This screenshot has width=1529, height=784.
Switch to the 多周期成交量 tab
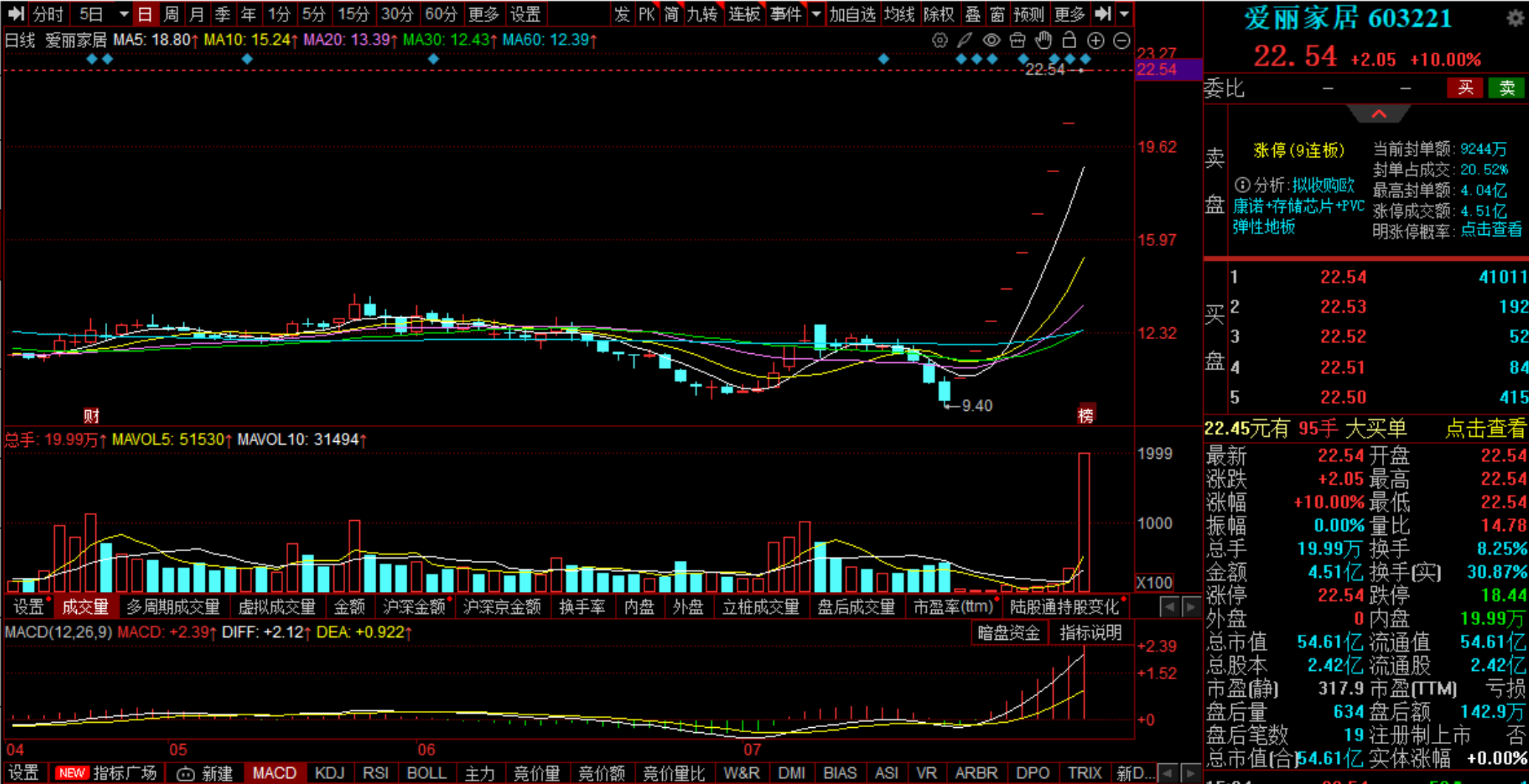(173, 607)
